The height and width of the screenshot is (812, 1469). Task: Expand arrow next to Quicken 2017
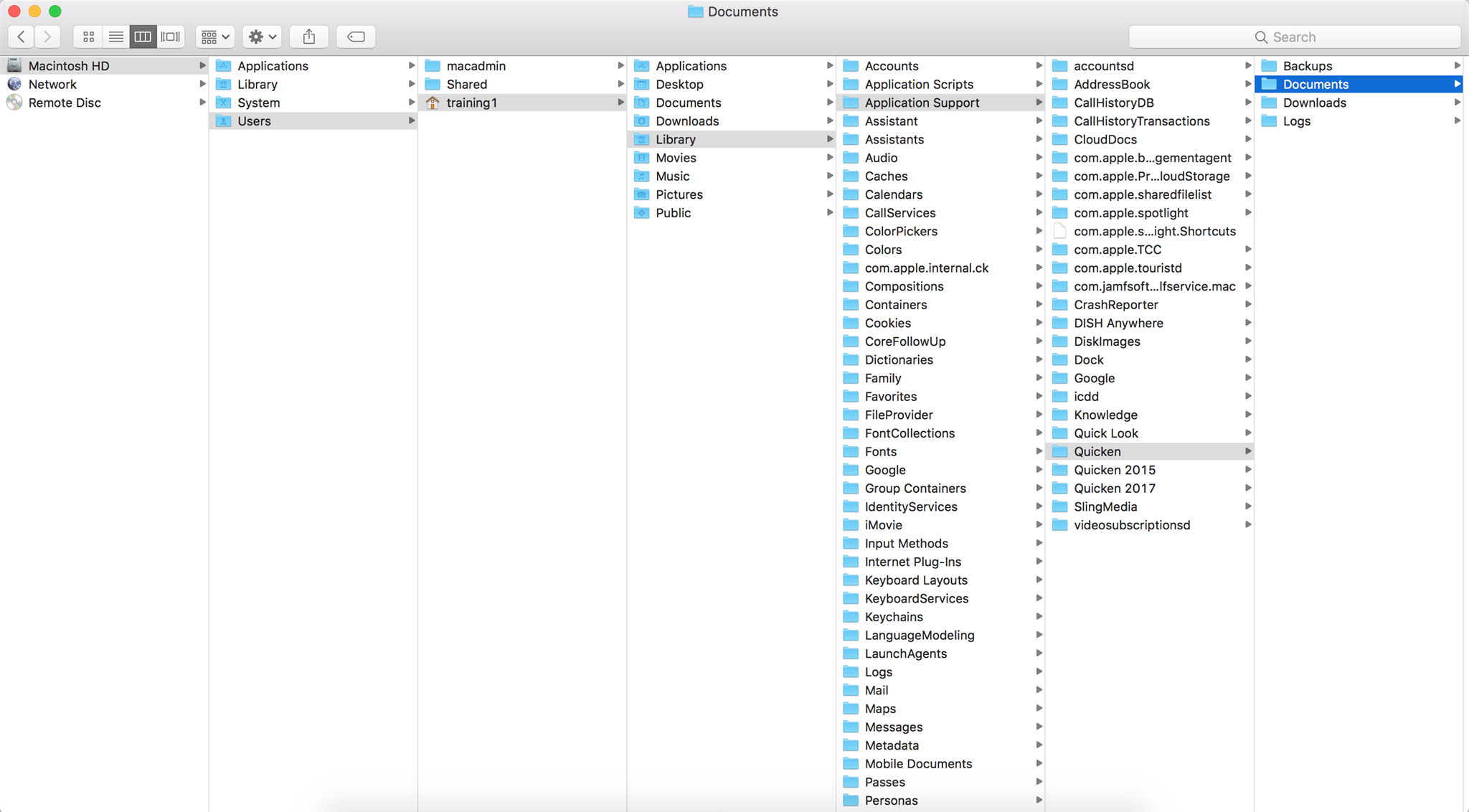tap(1248, 488)
